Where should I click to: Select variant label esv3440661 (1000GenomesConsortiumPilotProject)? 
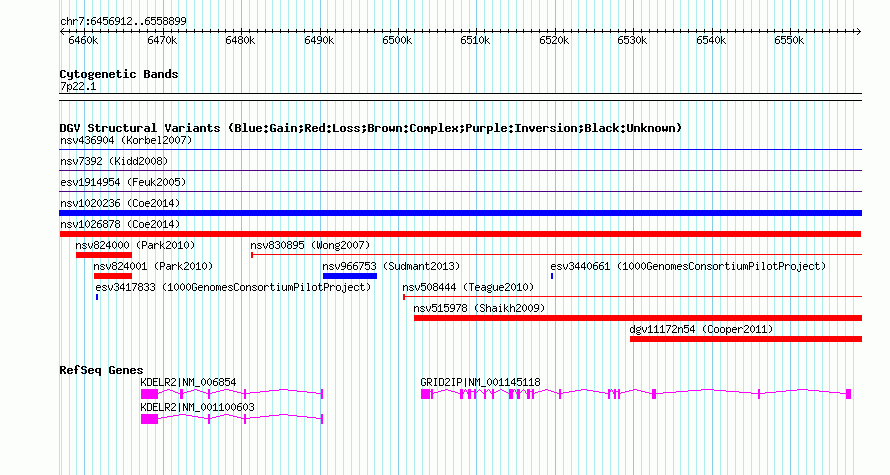(688, 266)
